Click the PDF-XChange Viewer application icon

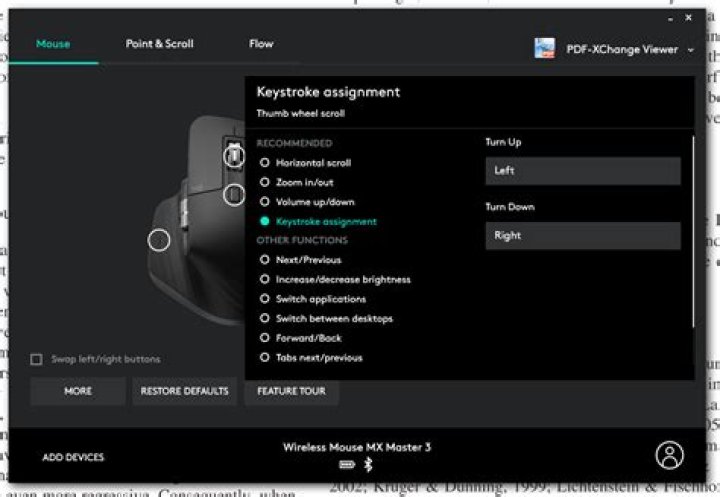545,48
